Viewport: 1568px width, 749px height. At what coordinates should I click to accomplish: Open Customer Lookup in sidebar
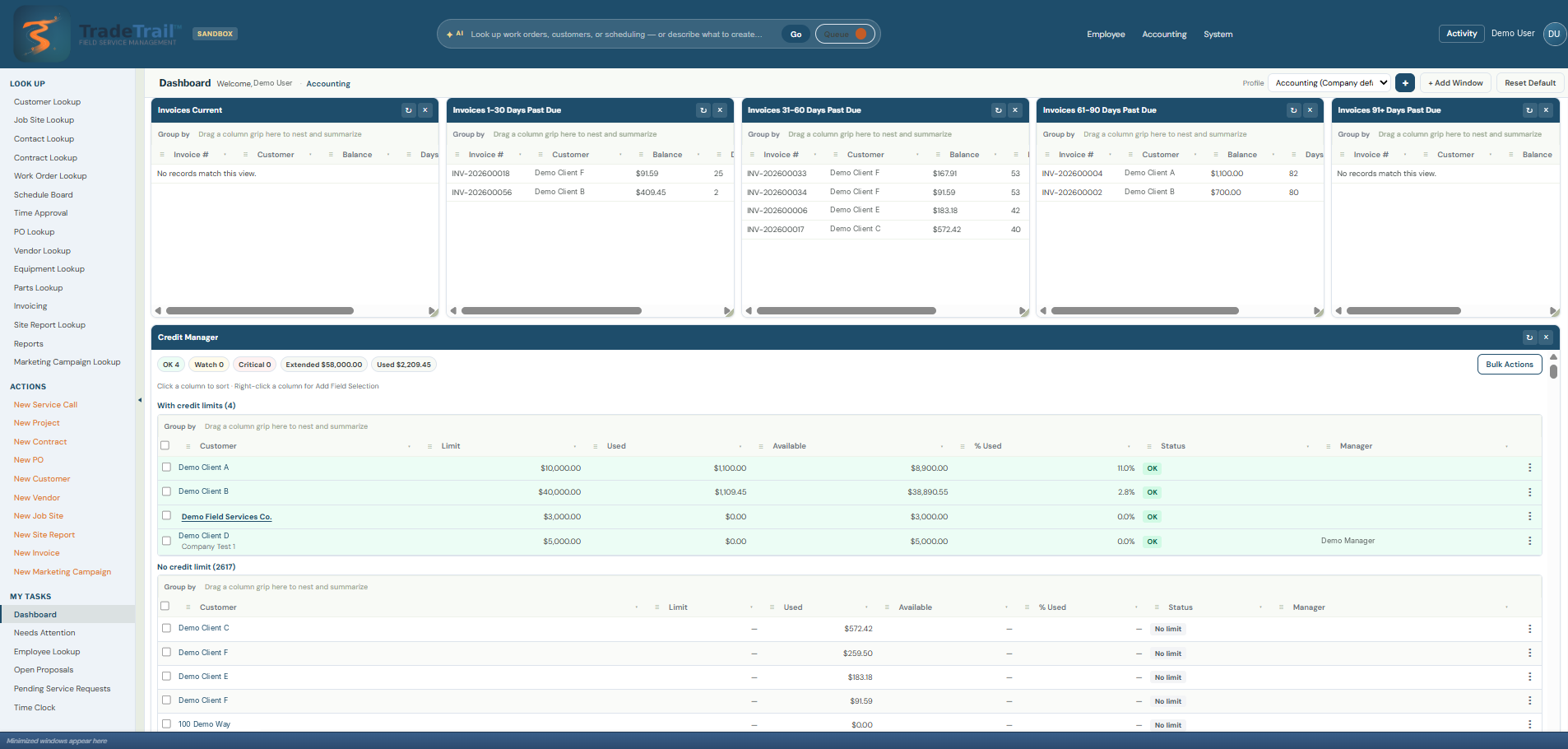coord(47,102)
